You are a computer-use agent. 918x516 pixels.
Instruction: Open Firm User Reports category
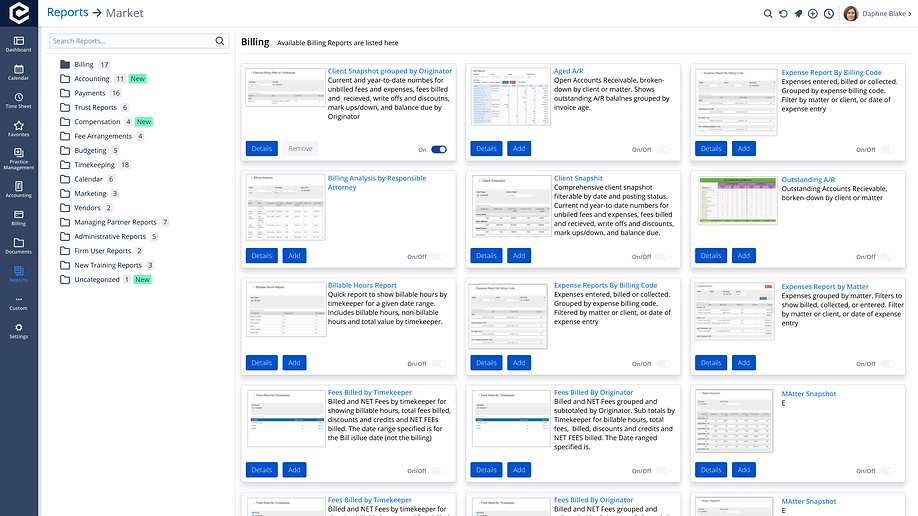102,251
